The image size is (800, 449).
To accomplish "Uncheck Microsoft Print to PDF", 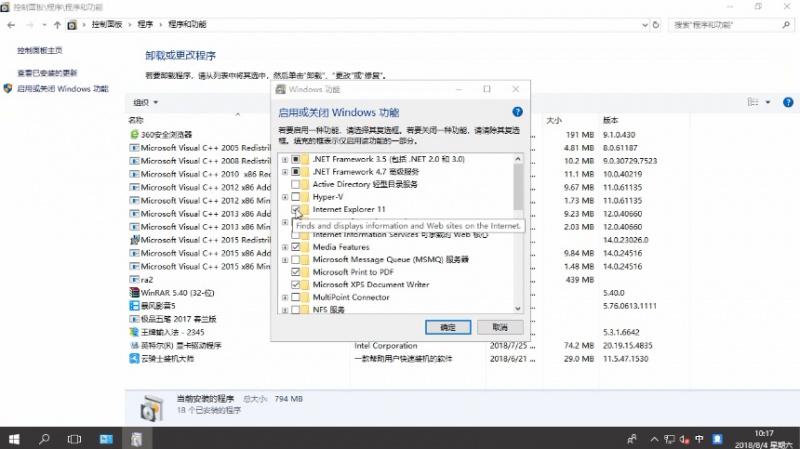I will point(295,272).
